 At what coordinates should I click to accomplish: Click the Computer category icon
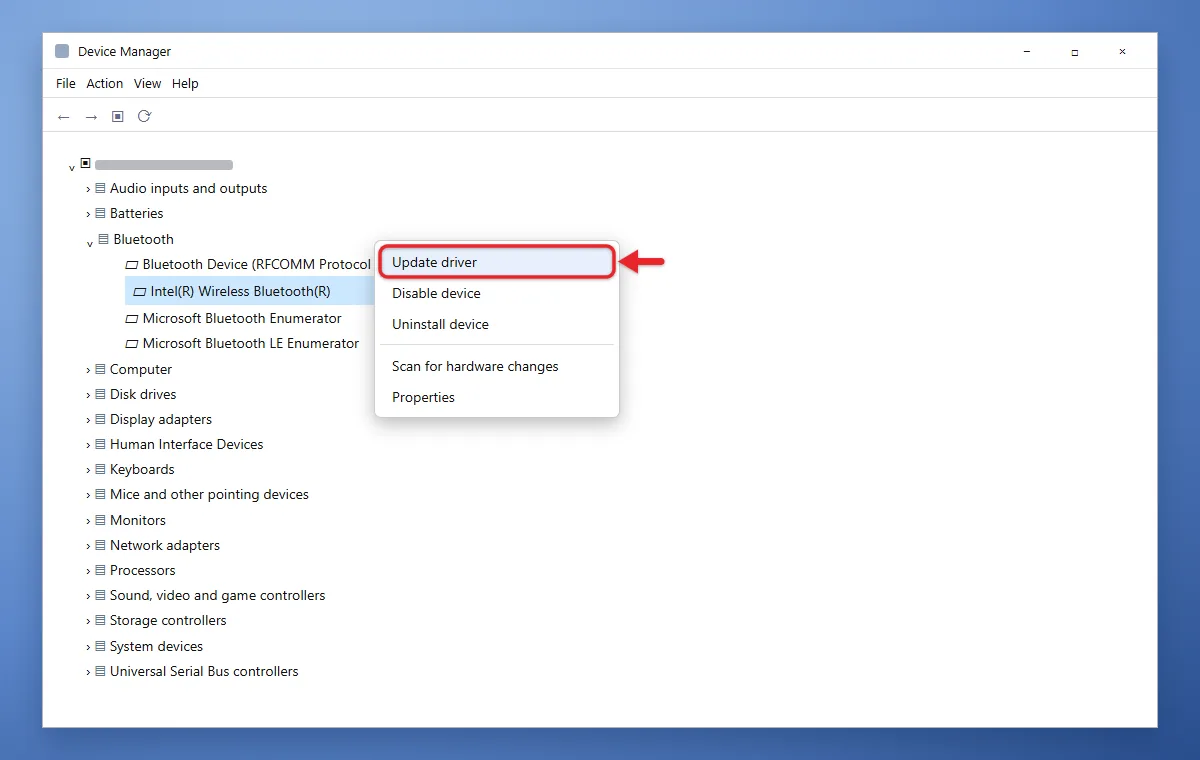tap(100, 369)
